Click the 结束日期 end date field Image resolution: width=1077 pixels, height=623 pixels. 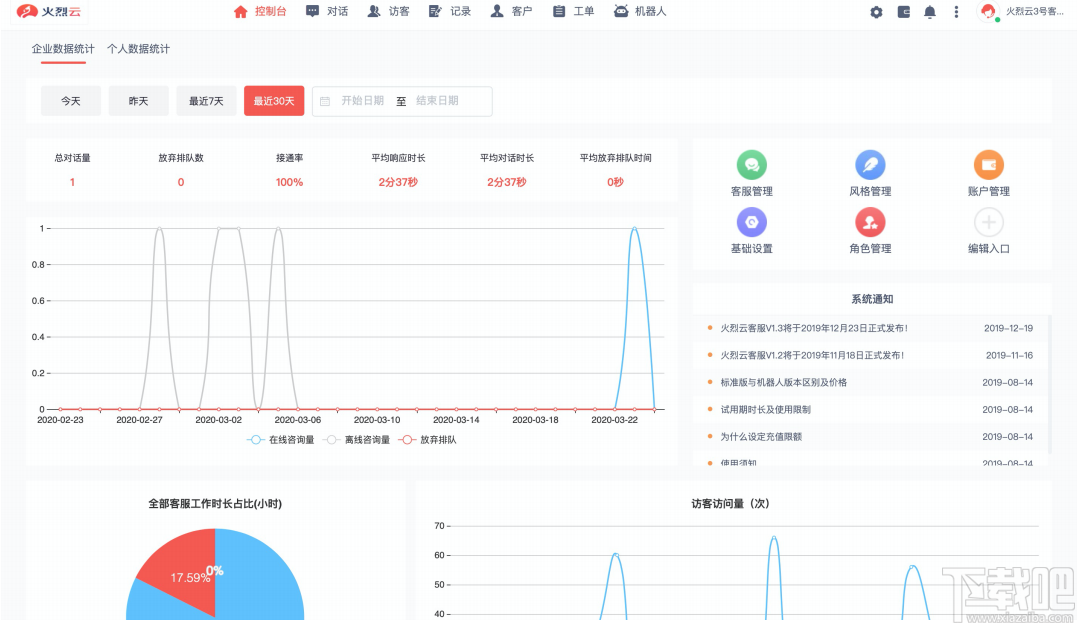coord(437,101)
